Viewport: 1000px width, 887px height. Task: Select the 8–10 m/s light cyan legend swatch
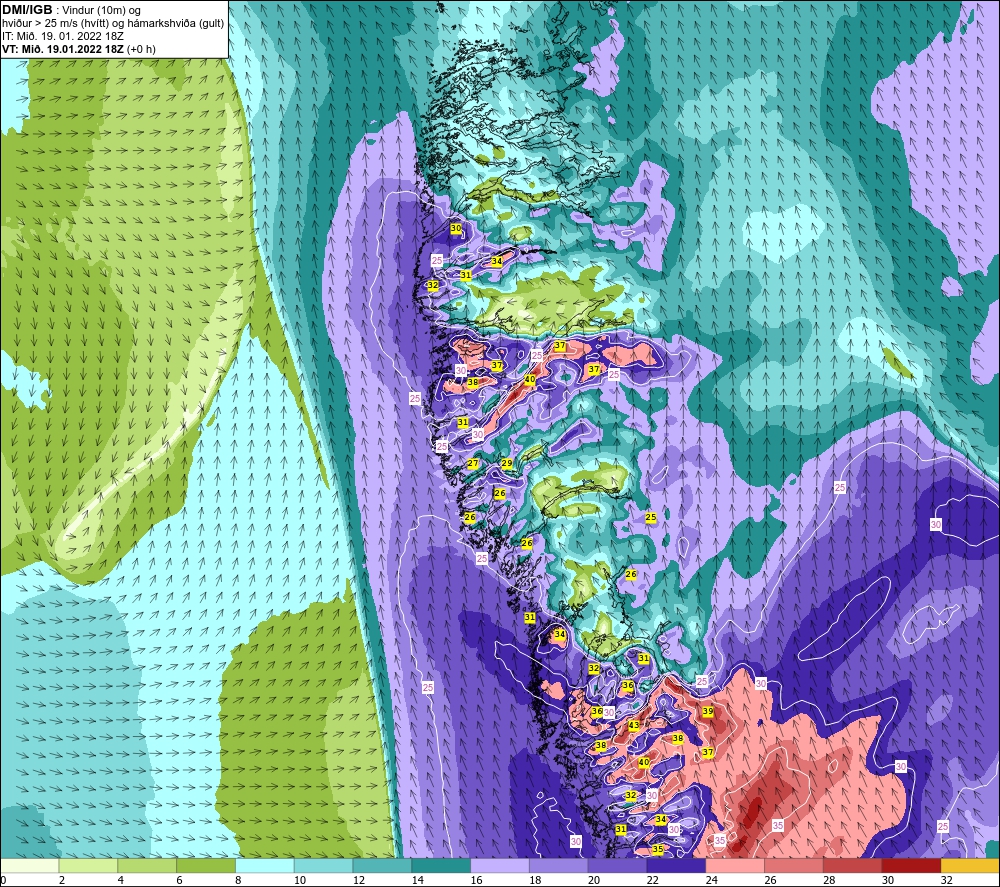(265, 865)
